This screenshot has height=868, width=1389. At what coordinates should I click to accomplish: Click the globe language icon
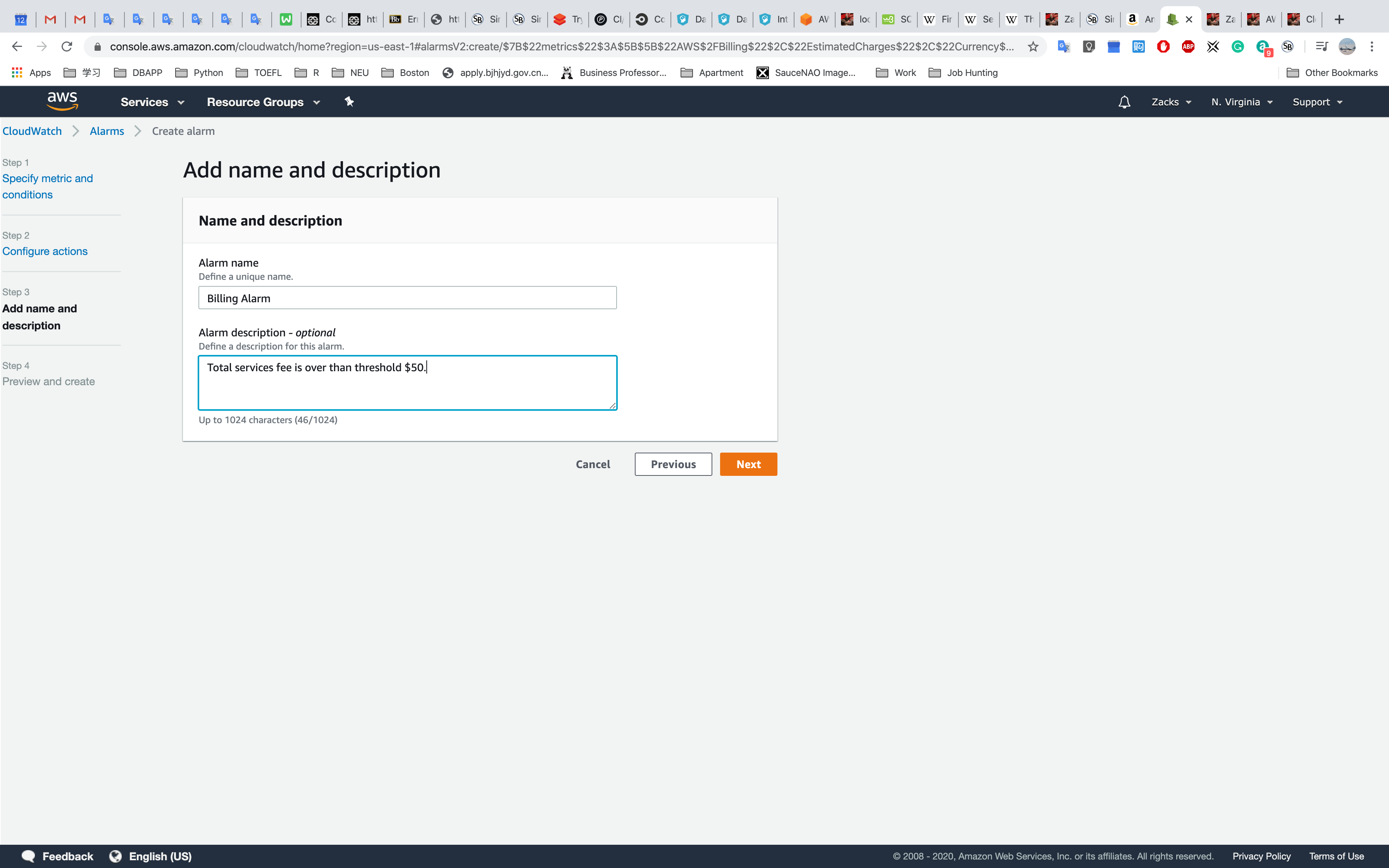(115, 856)
